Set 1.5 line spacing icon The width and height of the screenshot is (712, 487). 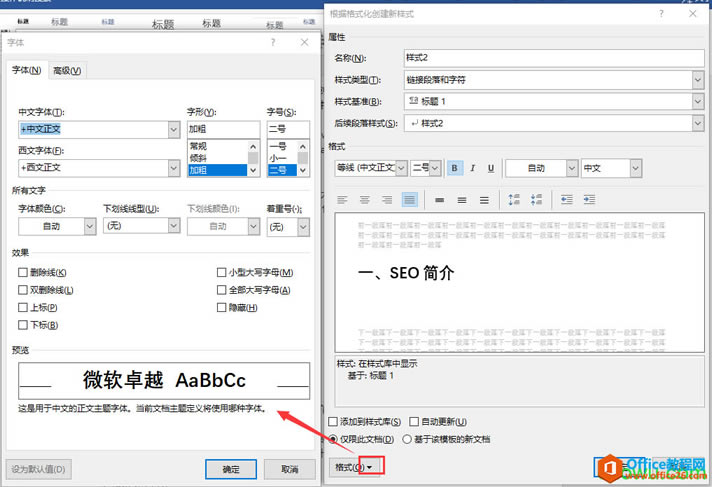462,200
